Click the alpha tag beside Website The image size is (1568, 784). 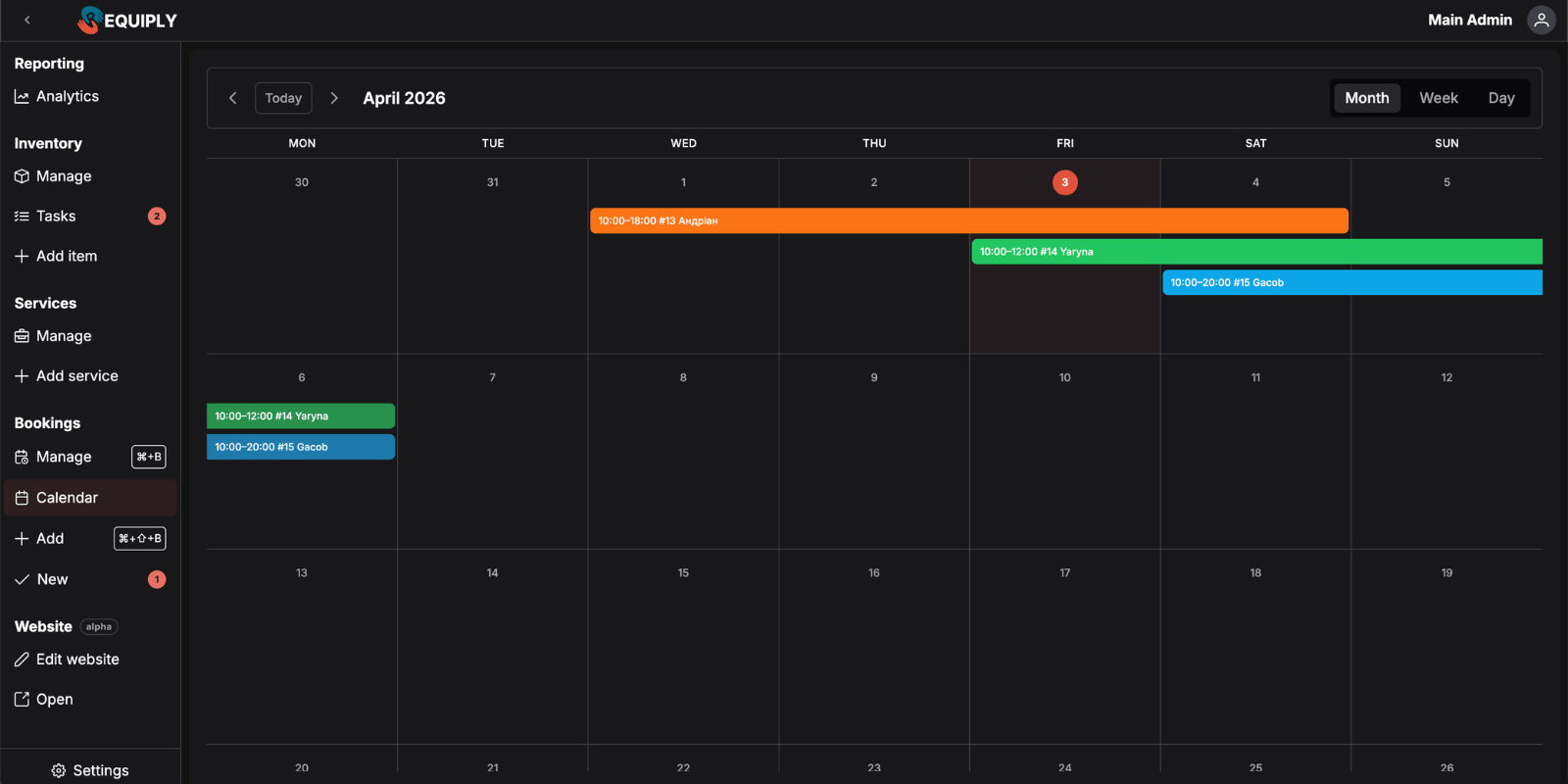point(99,627)
